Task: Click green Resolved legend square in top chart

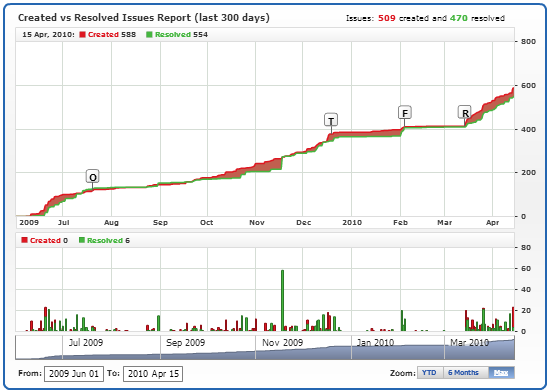Action: tap(149, 35)
